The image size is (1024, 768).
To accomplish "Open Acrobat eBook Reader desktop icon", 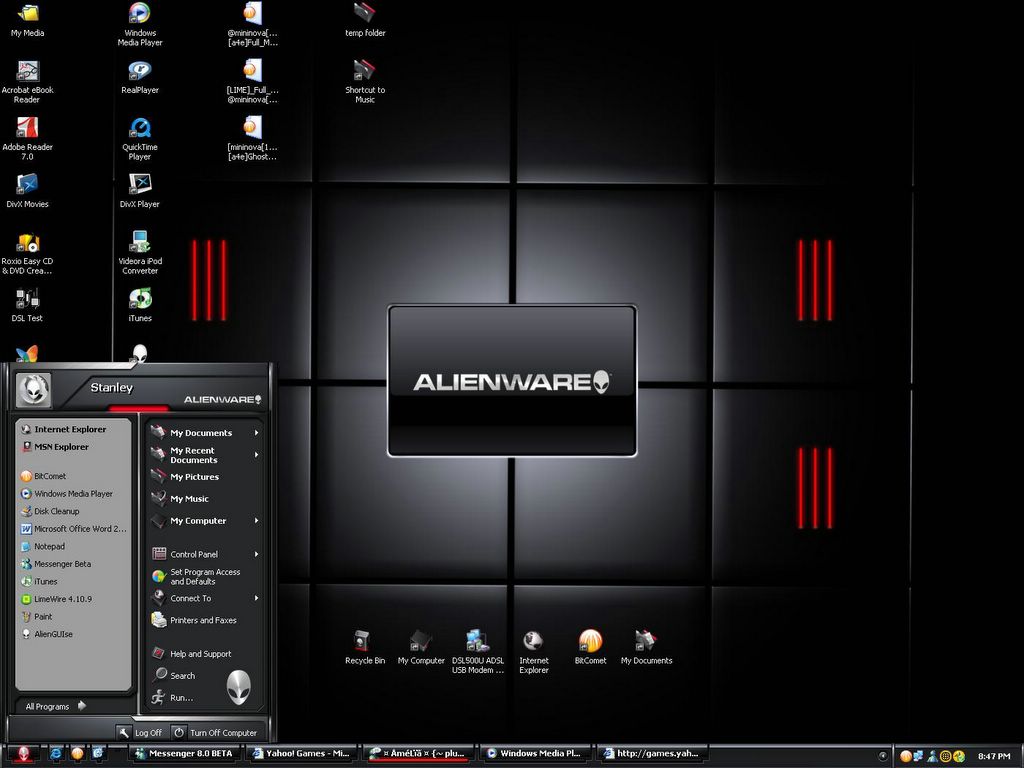I will pyautogui.click(x=27, y=82).
